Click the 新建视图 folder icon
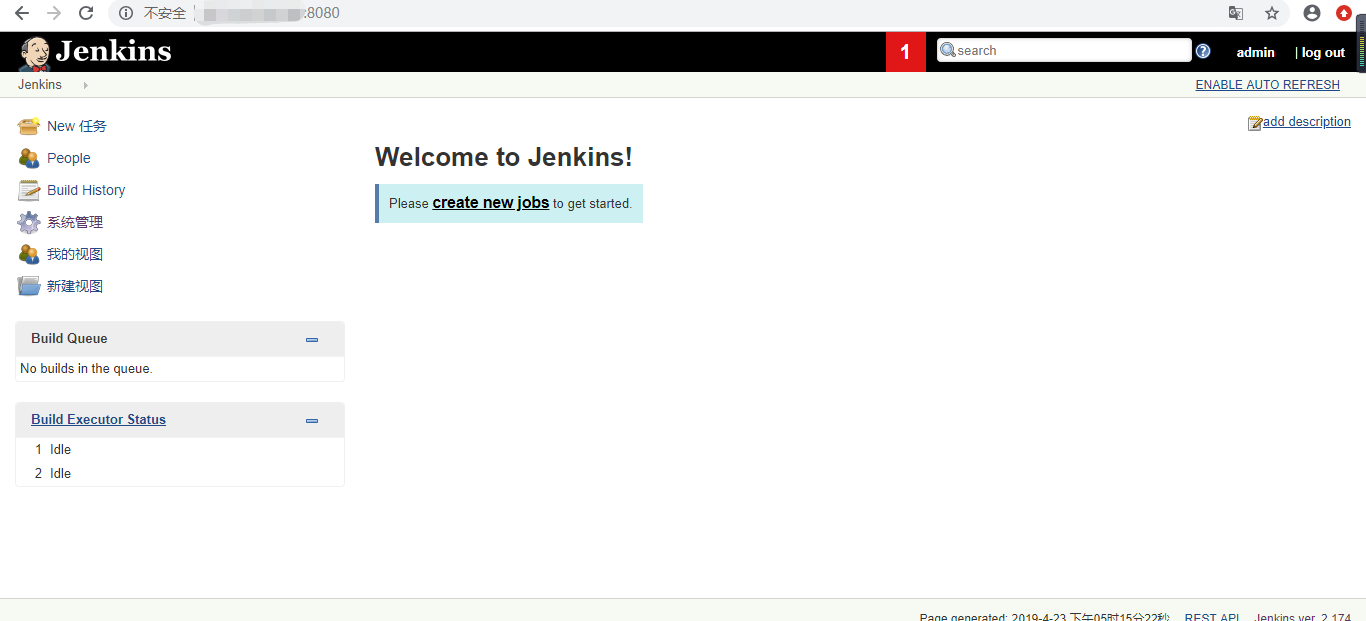This screenshot has height=621, width=1366. tap(29, 286)
